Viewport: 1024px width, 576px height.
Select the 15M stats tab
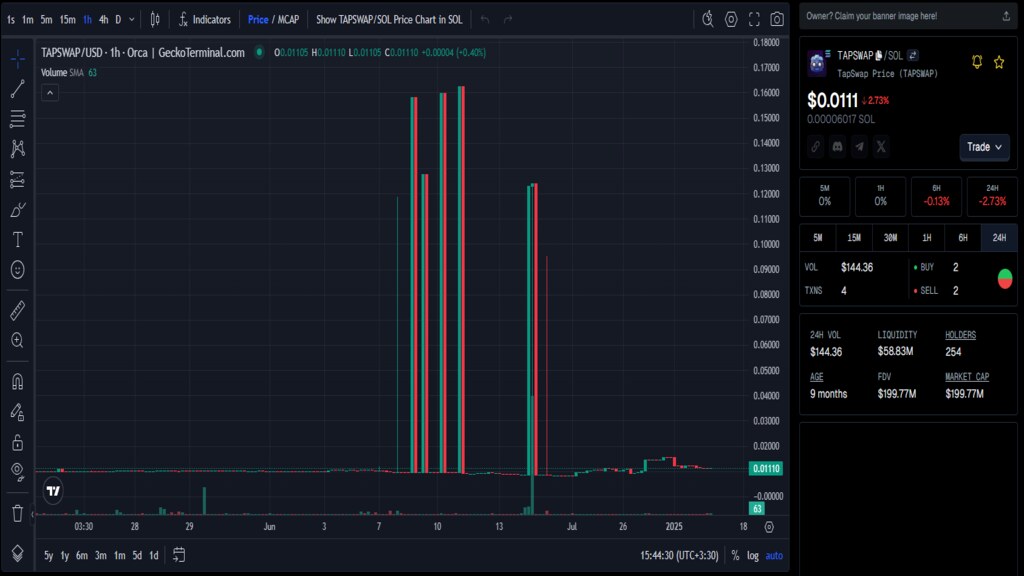[854, 238]
